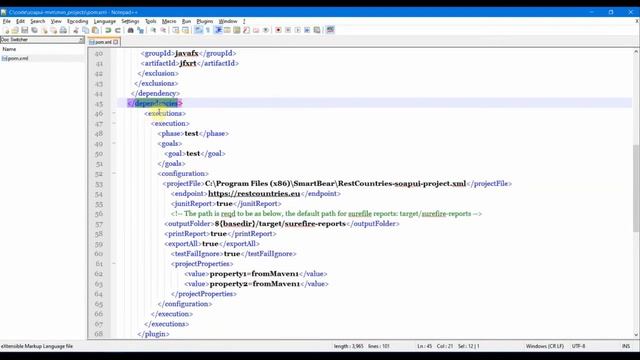Open the Language menu

tap(105, 21)
